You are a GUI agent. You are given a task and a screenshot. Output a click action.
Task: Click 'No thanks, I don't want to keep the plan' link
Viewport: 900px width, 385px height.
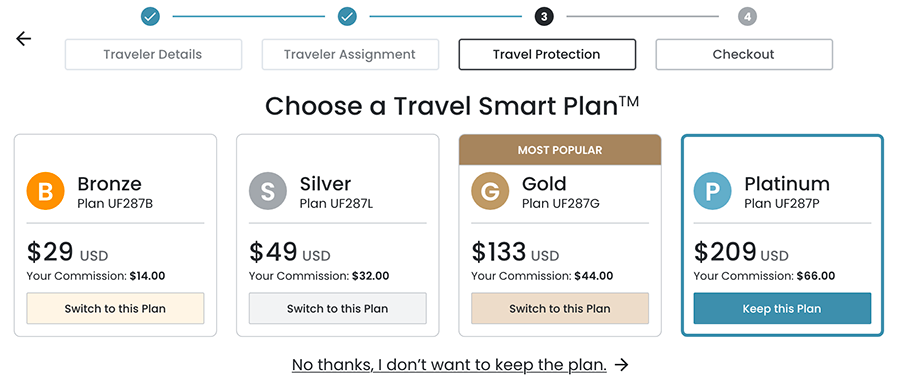point(449,365)
